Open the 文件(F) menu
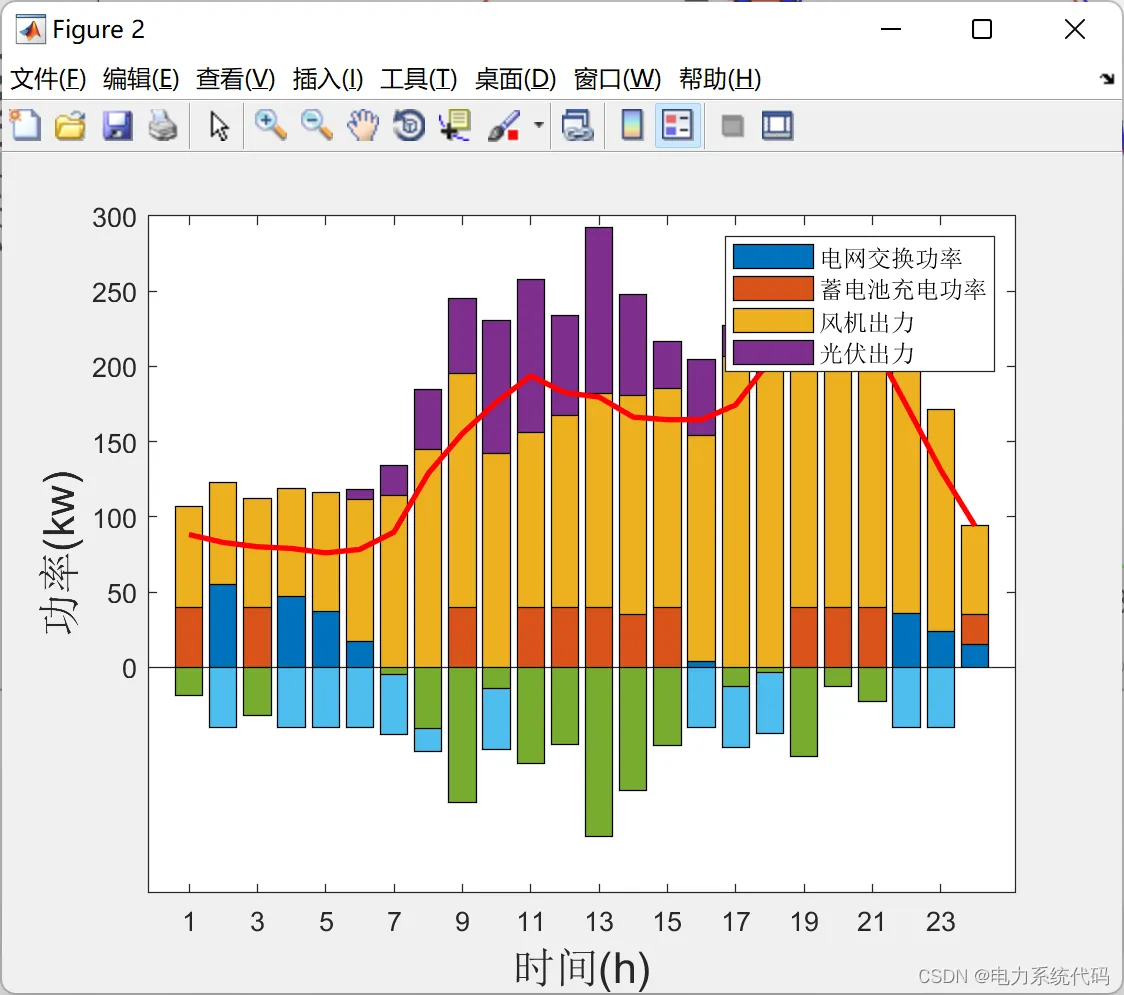Viewport: 1124px width, 995px height. pos(49,79)
